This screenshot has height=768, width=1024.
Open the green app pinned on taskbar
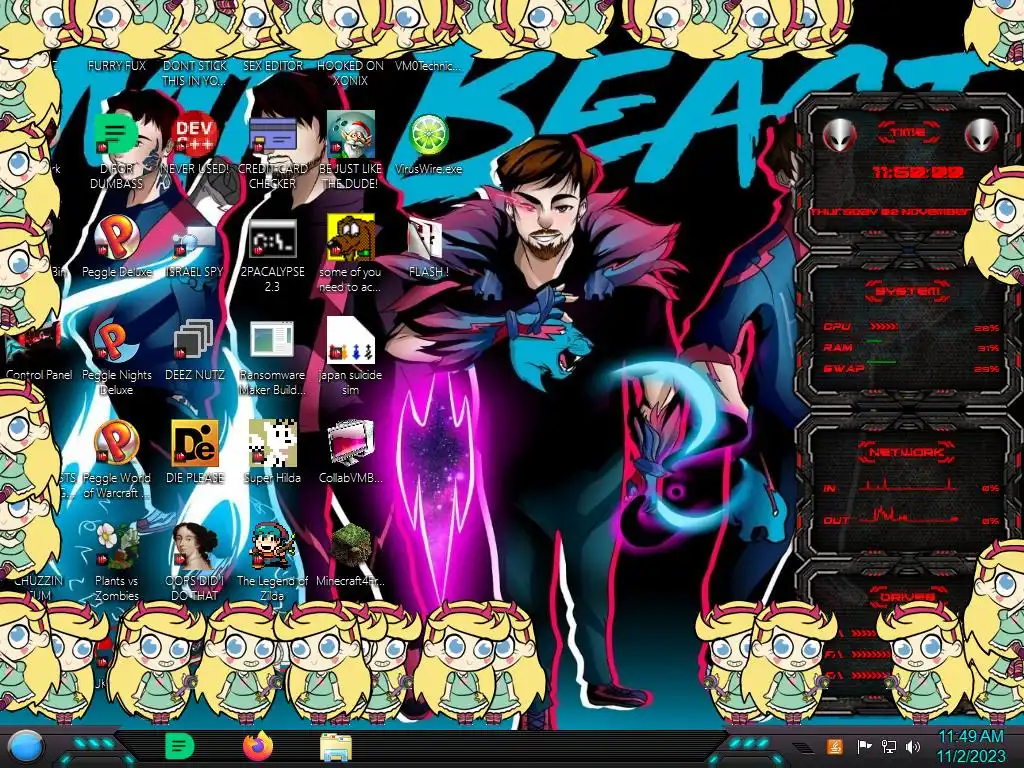[x=180, y=746]
